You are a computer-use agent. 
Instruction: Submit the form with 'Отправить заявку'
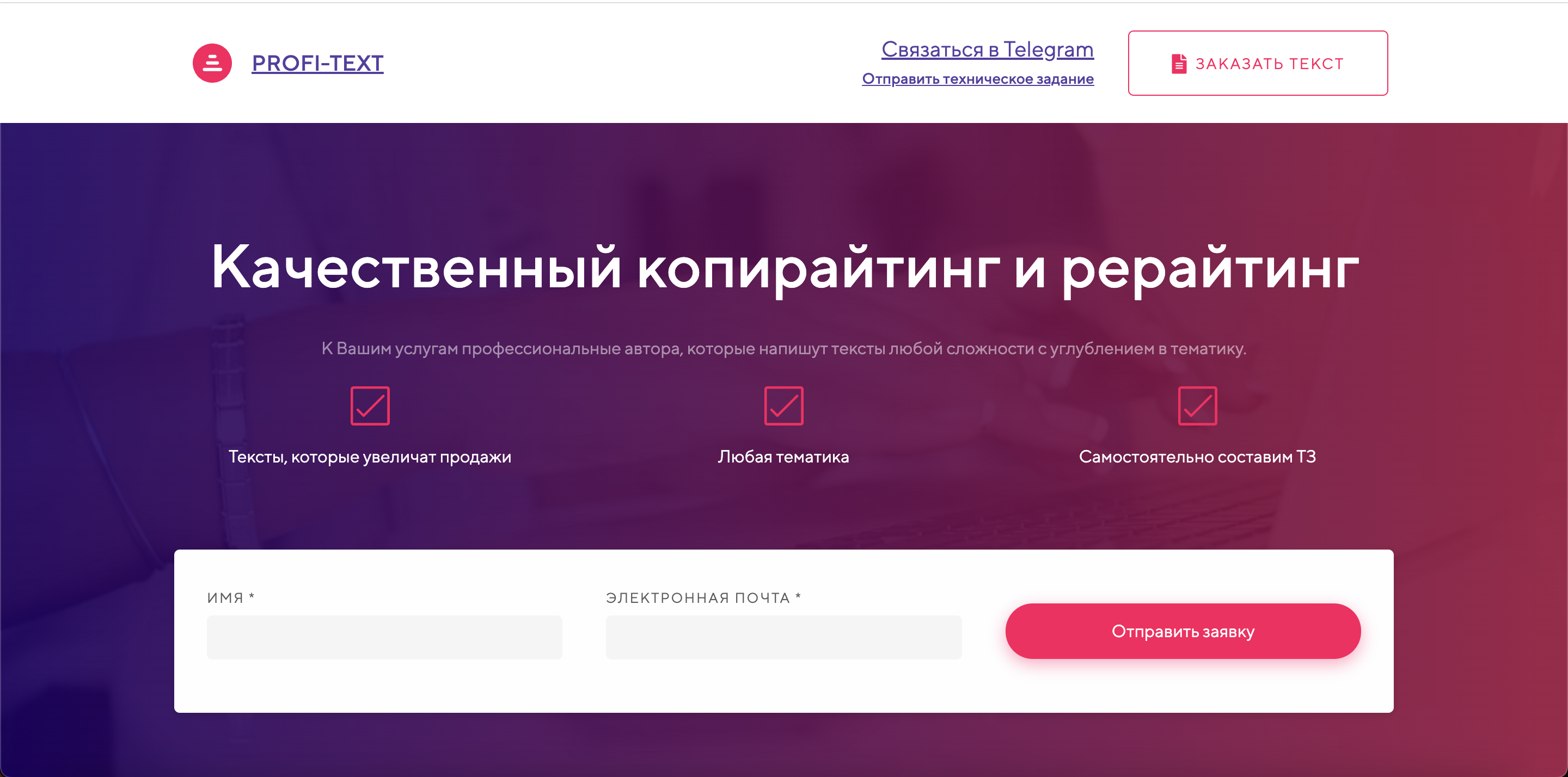pyautogui.click(x=1183, y=631)
